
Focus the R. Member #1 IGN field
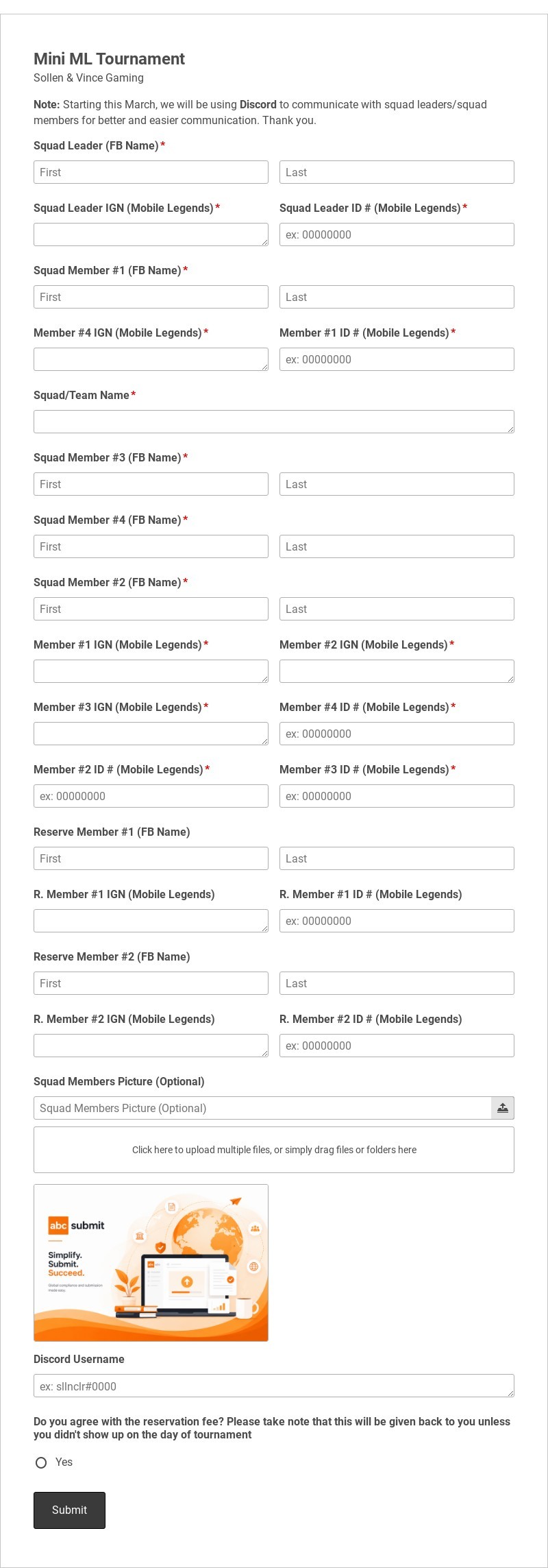click(151, 921)
